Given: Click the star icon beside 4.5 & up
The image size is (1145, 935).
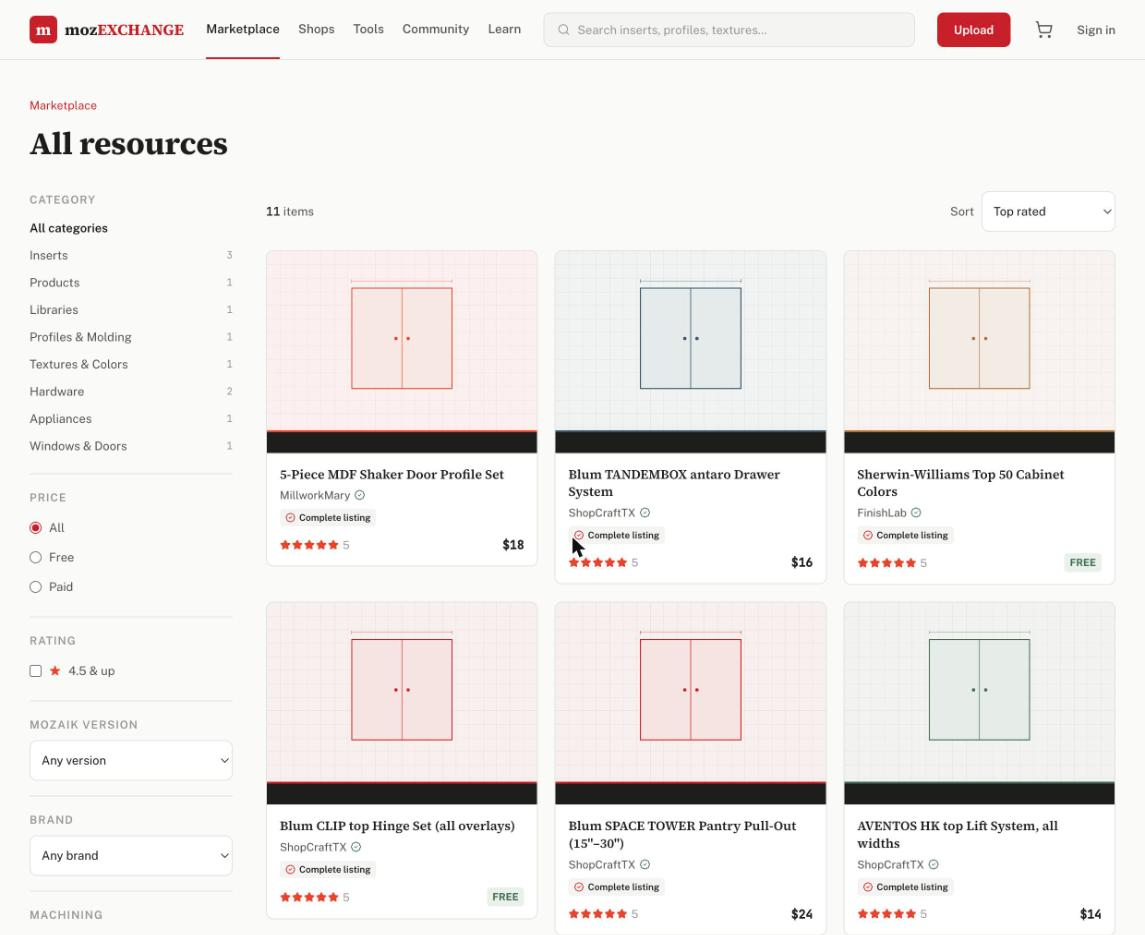Looking at the screenshot, I should click(x=55, y=671).
